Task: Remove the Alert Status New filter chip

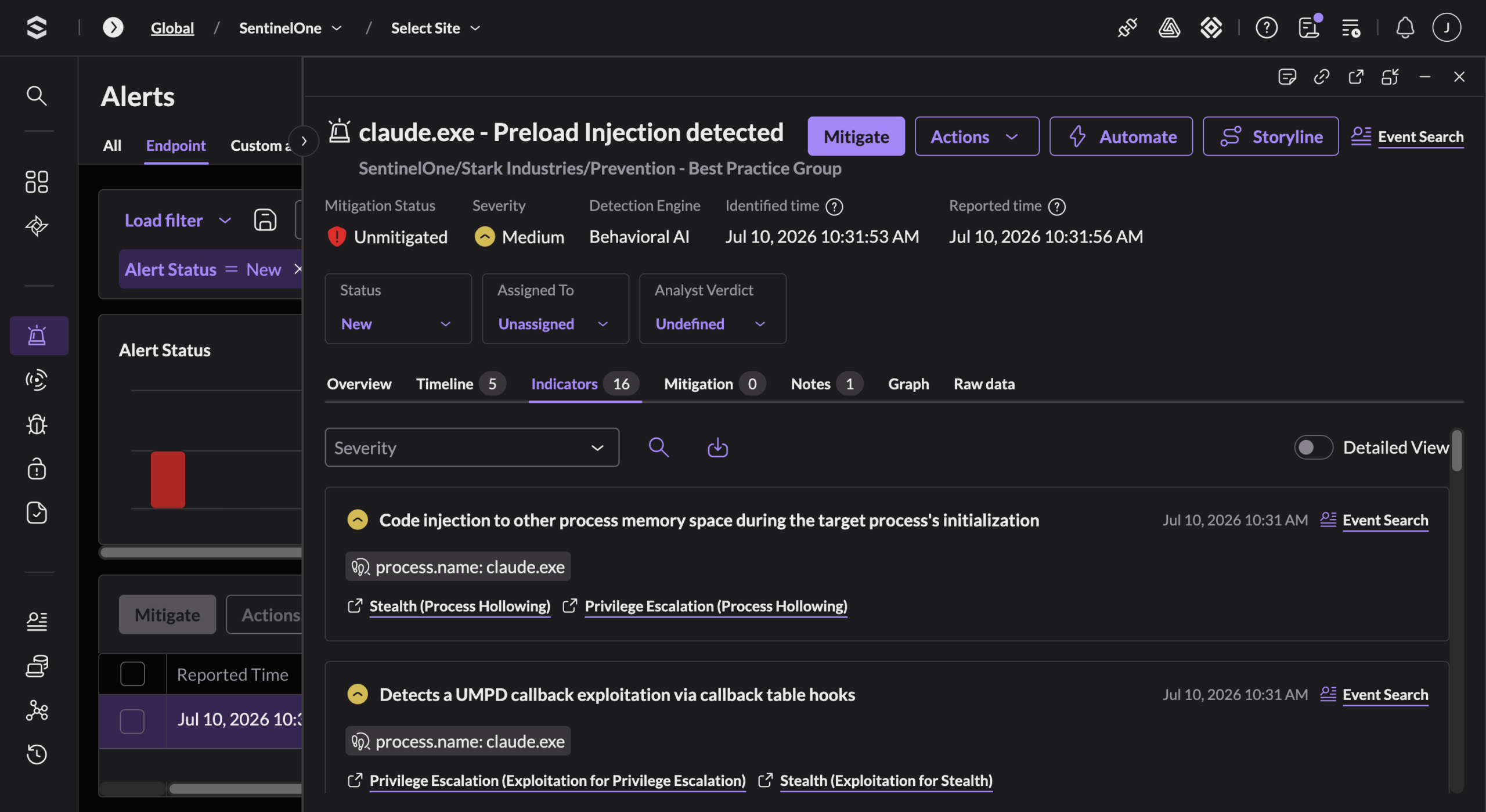Action: (298, 269)
